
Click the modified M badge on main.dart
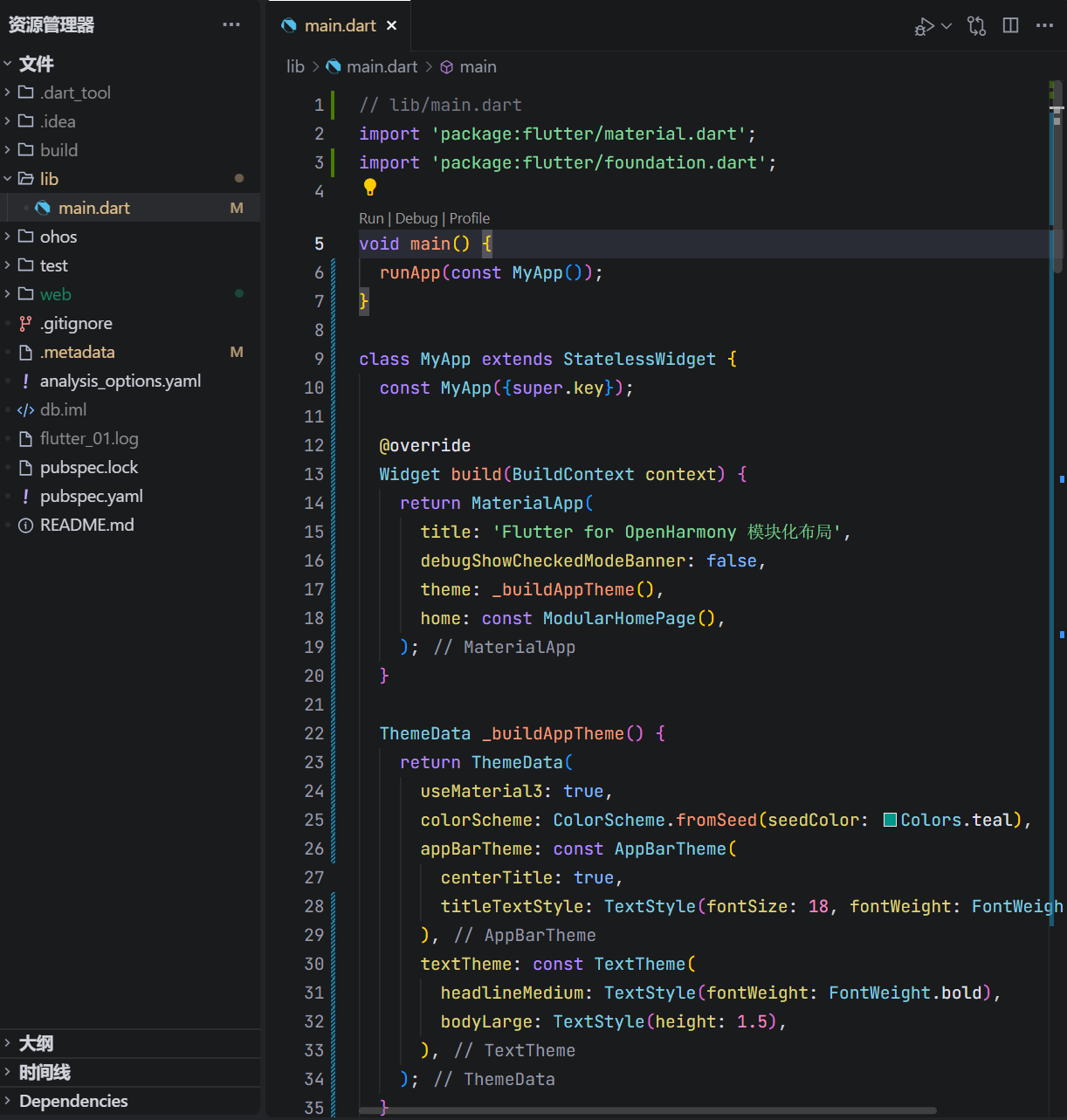237,208
